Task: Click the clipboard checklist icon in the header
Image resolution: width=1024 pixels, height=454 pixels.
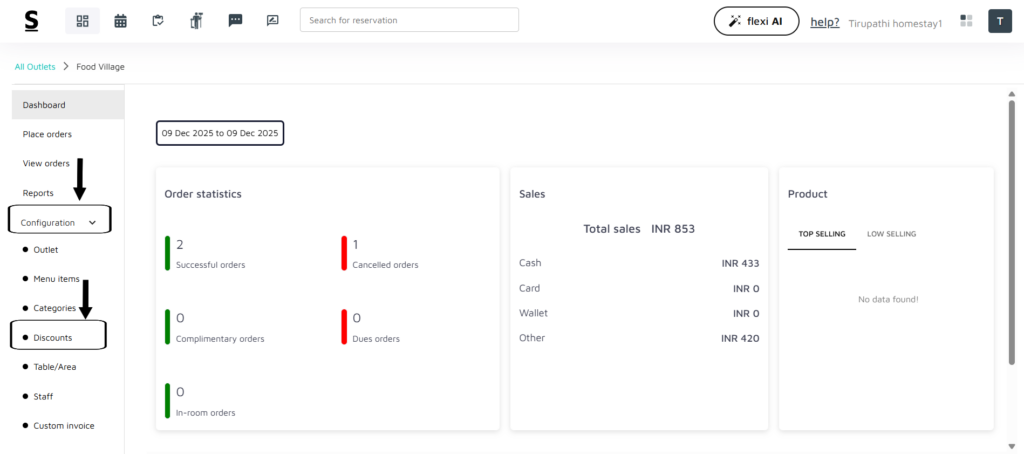Action: point(157,21)
